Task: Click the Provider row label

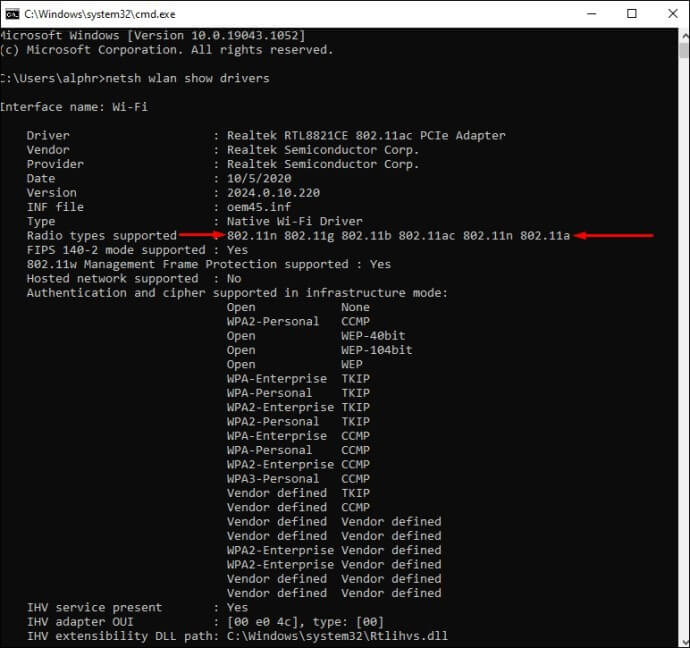Action: pyautogui.click(x=55, y=164)
